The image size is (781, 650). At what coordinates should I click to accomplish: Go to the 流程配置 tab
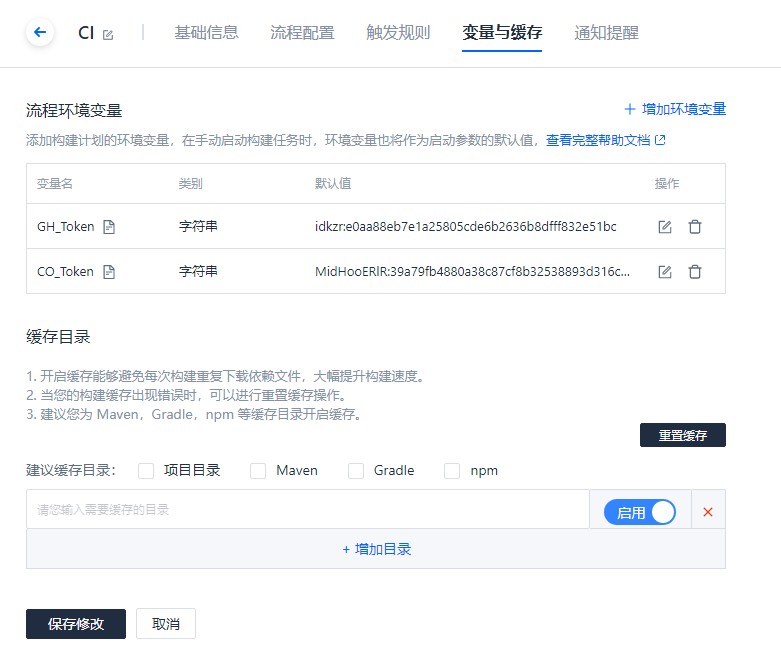[x=302, y=33]
